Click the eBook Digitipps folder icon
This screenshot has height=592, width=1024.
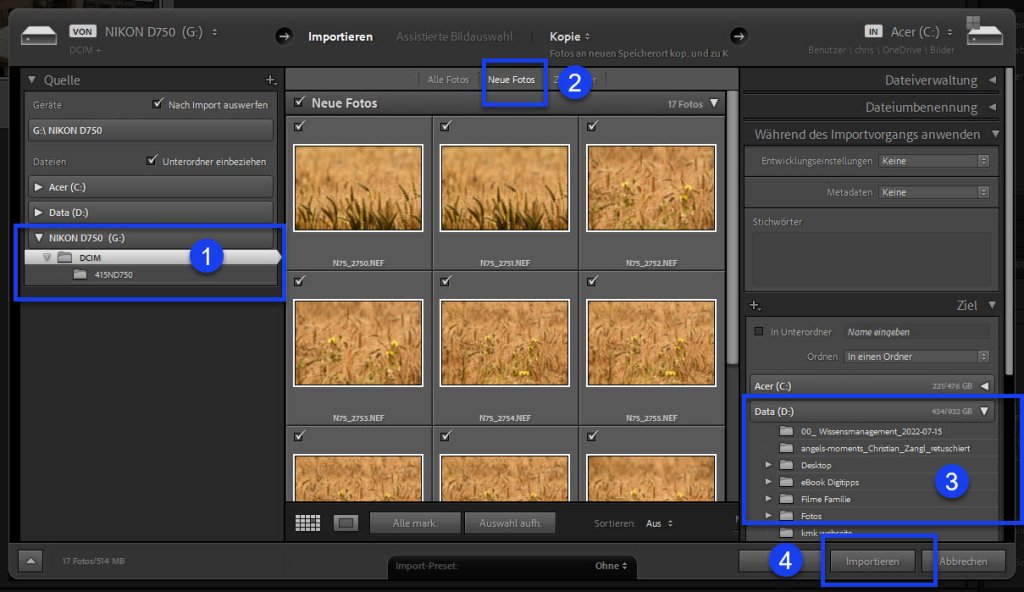786,482
